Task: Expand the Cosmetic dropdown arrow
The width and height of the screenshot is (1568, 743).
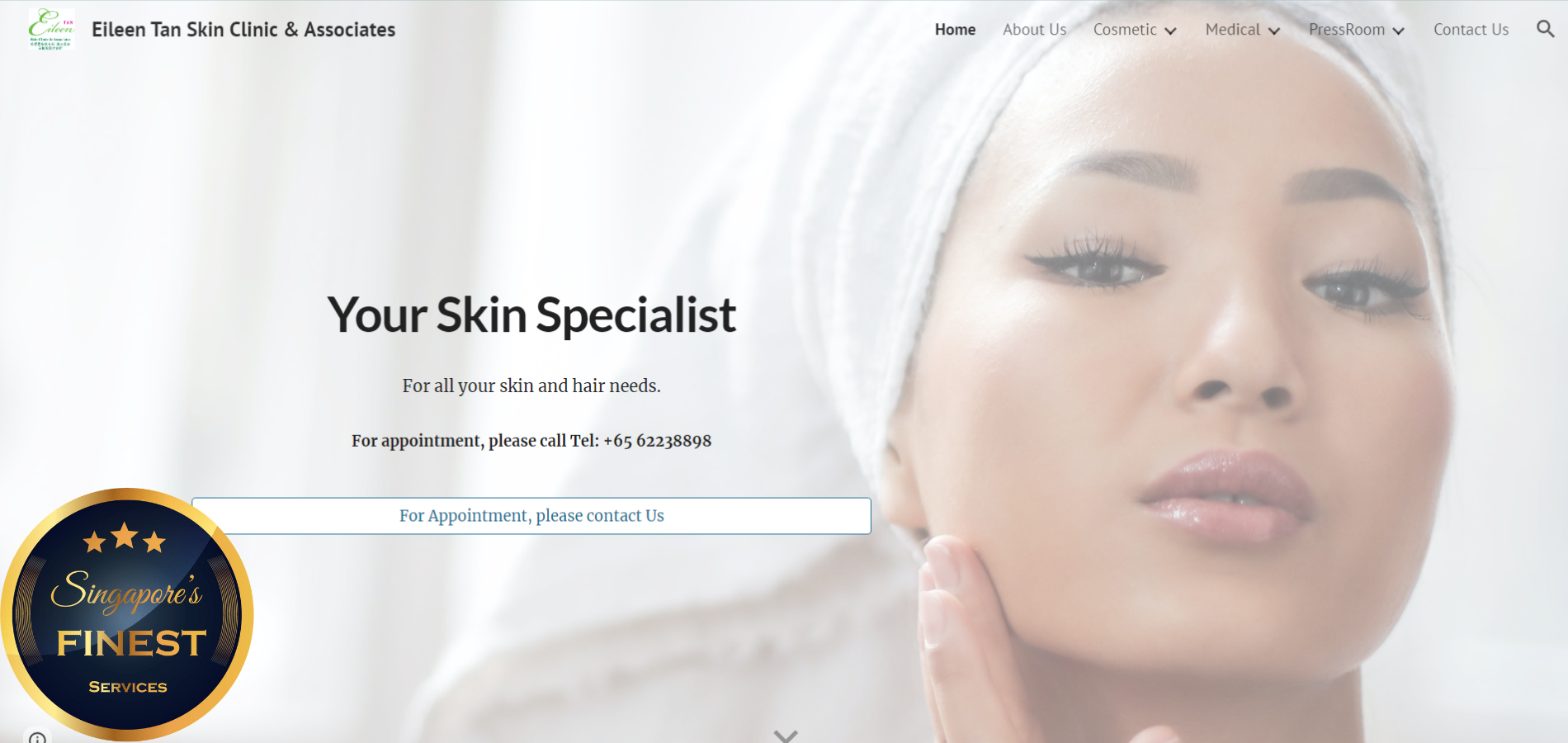Action: (x=1170, y=31)
